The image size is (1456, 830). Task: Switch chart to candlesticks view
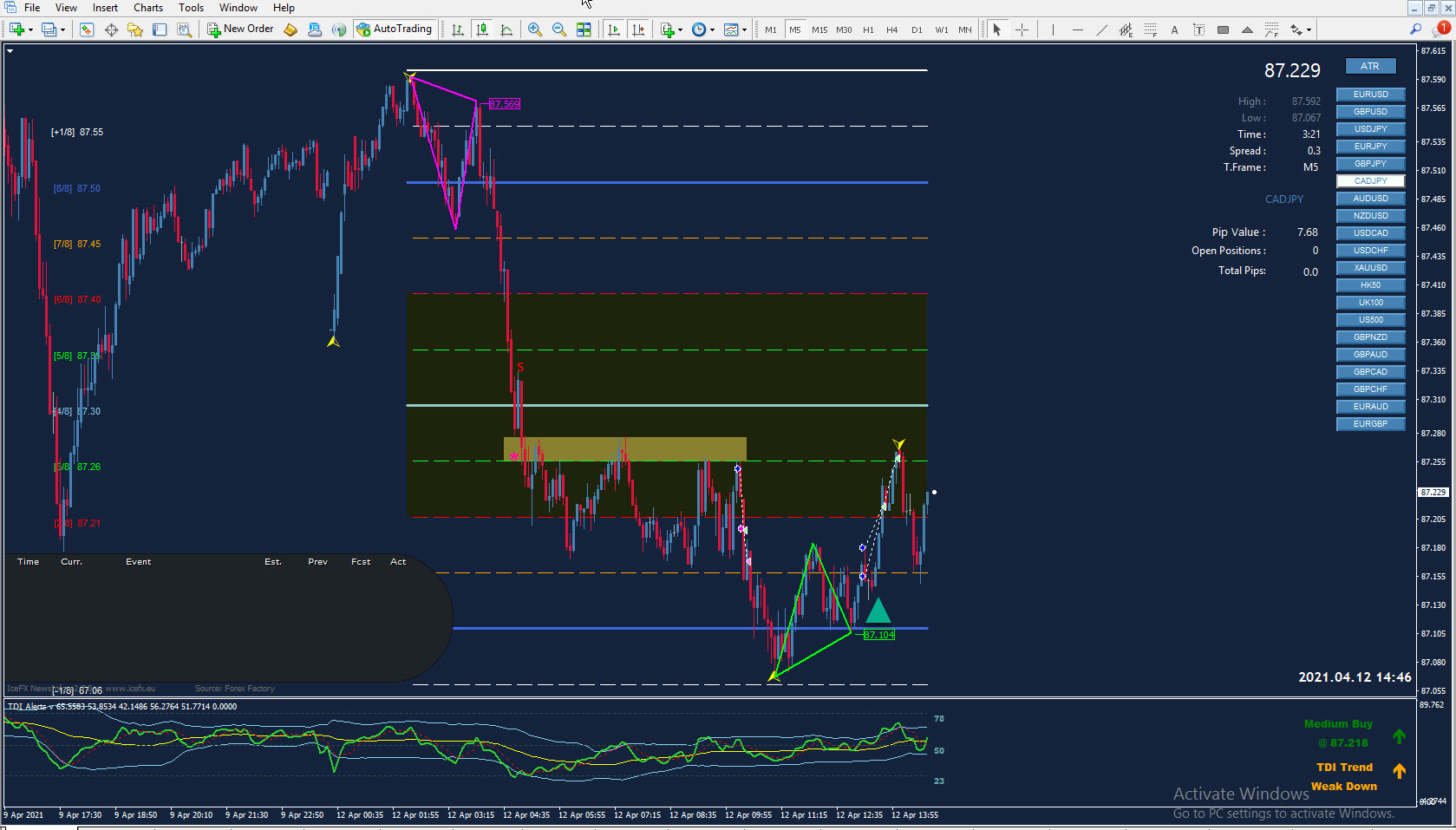(482, 29)
